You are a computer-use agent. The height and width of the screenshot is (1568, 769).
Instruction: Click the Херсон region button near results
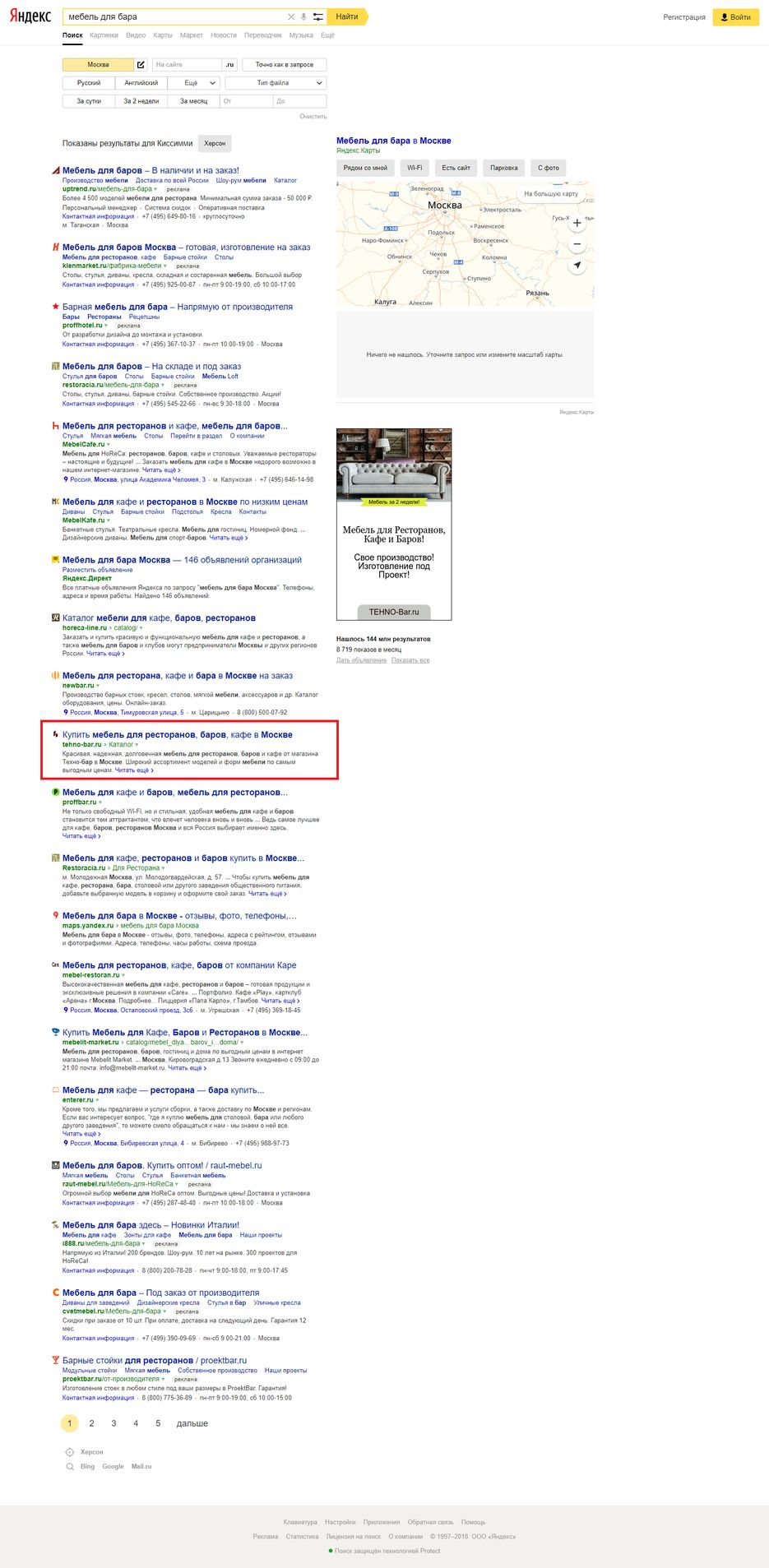click(215, 143)
